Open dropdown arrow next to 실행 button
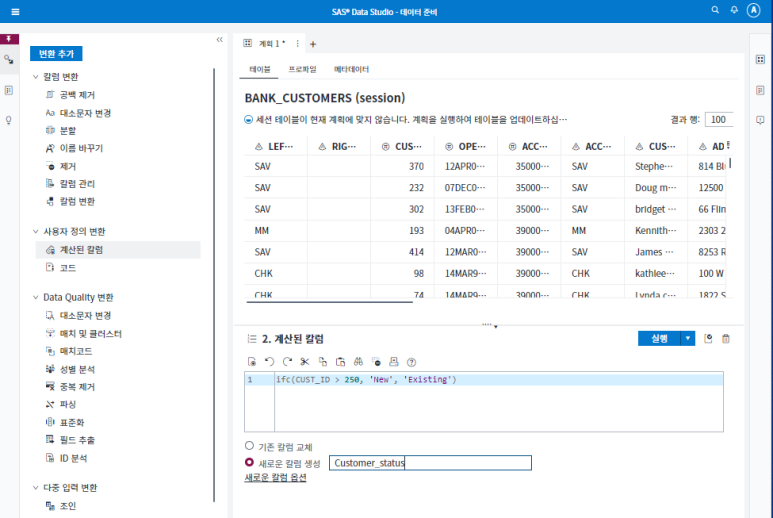Image resolution: width=773 pixels, height=518 pixels. point(687,339)
